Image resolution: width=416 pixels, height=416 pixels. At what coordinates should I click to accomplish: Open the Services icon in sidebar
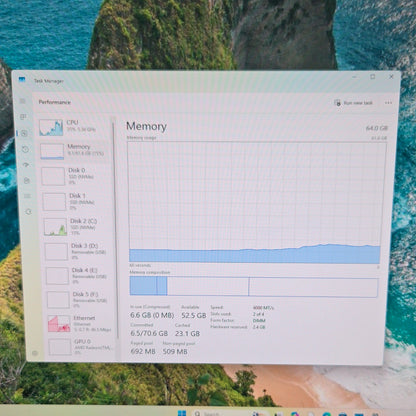[x=28, y=212]
